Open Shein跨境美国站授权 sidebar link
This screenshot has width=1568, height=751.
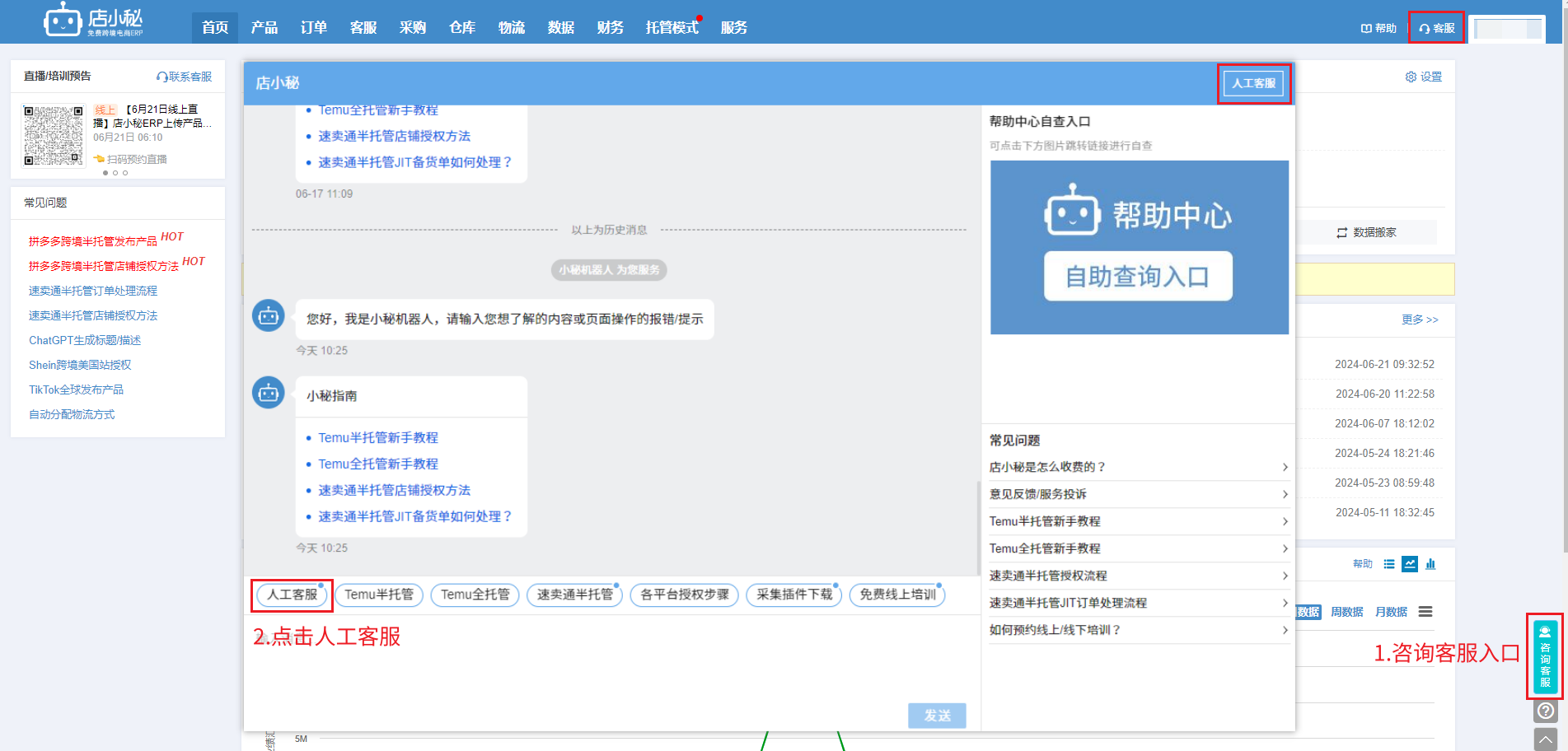tap(80, 365)
